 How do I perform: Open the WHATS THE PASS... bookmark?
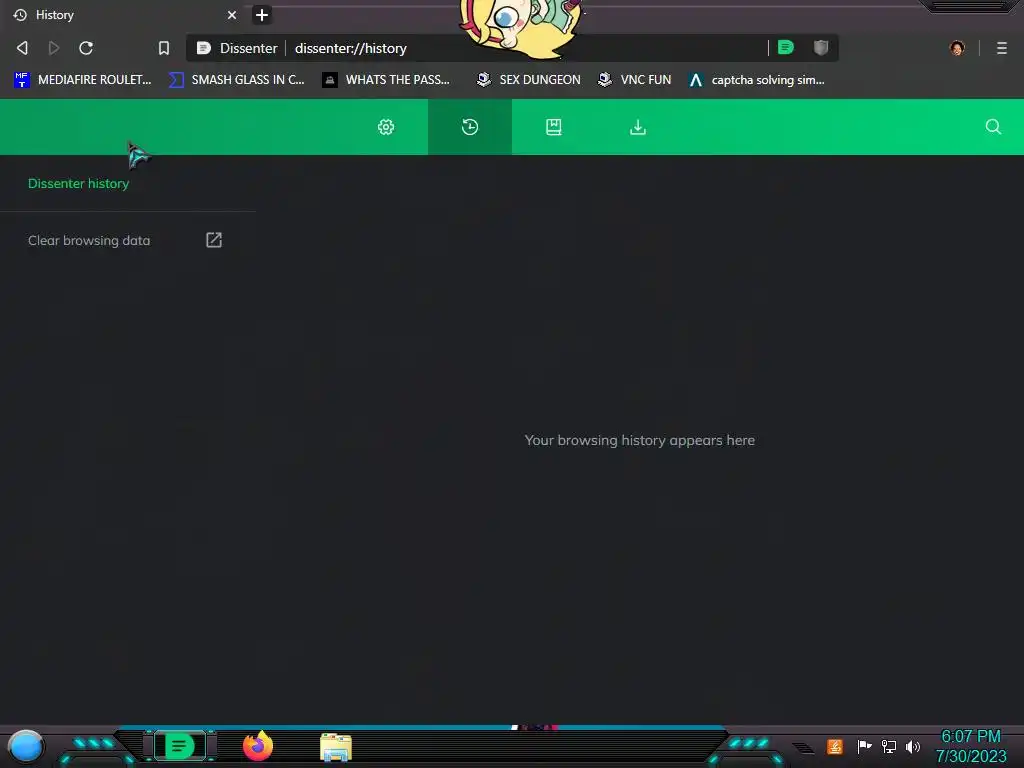pos(387,80)
